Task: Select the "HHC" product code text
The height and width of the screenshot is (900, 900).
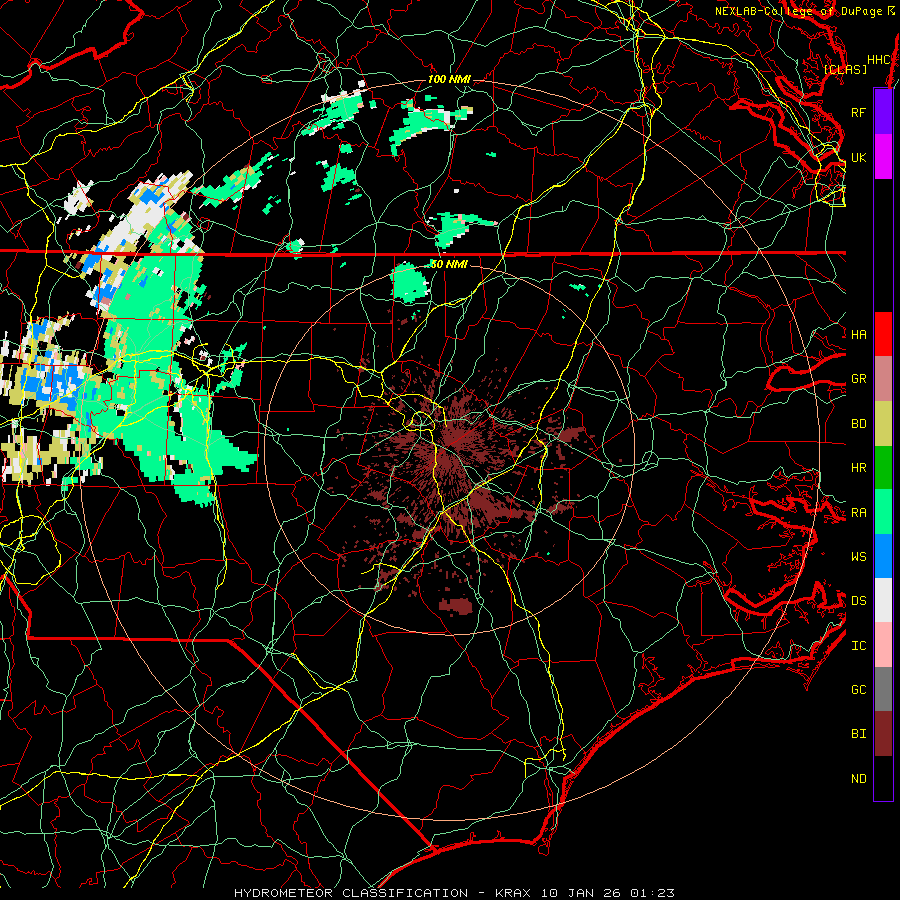Action: [x=879, y=60]
